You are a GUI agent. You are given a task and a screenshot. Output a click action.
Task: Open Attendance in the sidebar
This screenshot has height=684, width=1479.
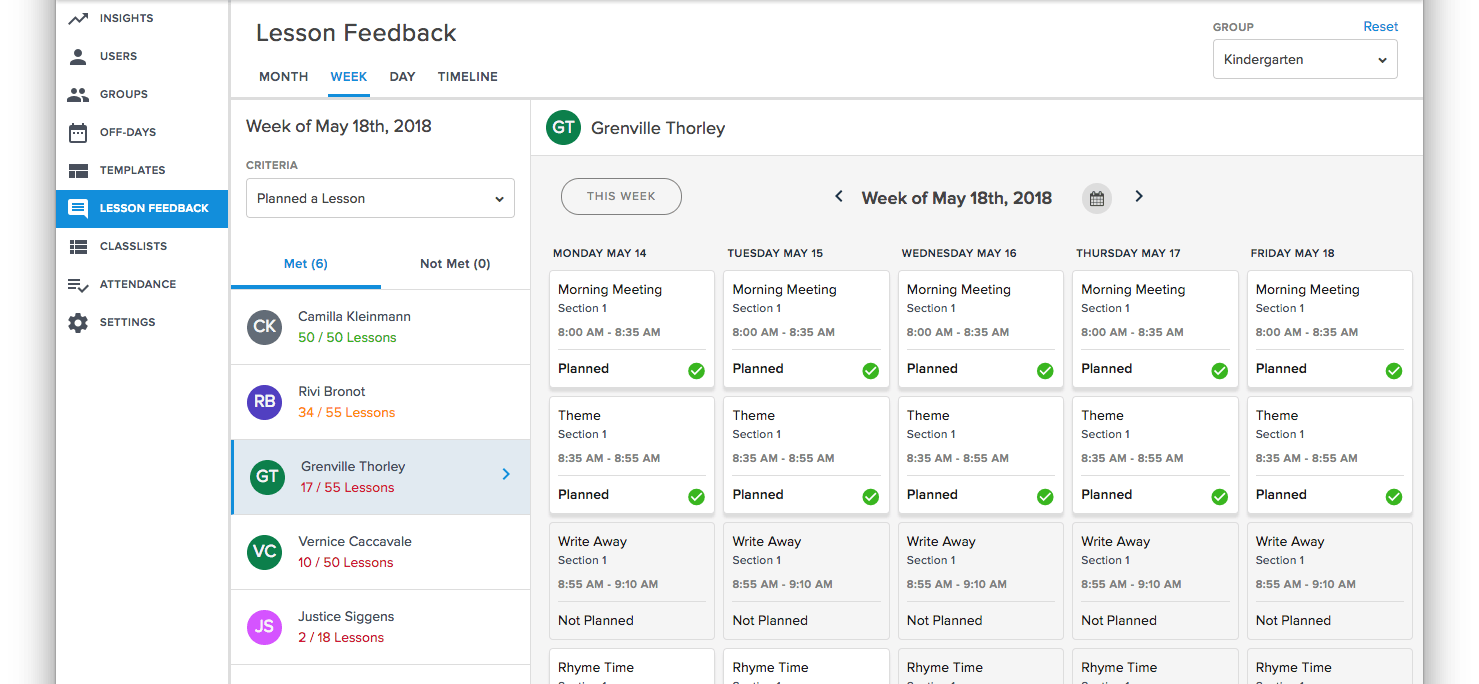coord(142,284)
